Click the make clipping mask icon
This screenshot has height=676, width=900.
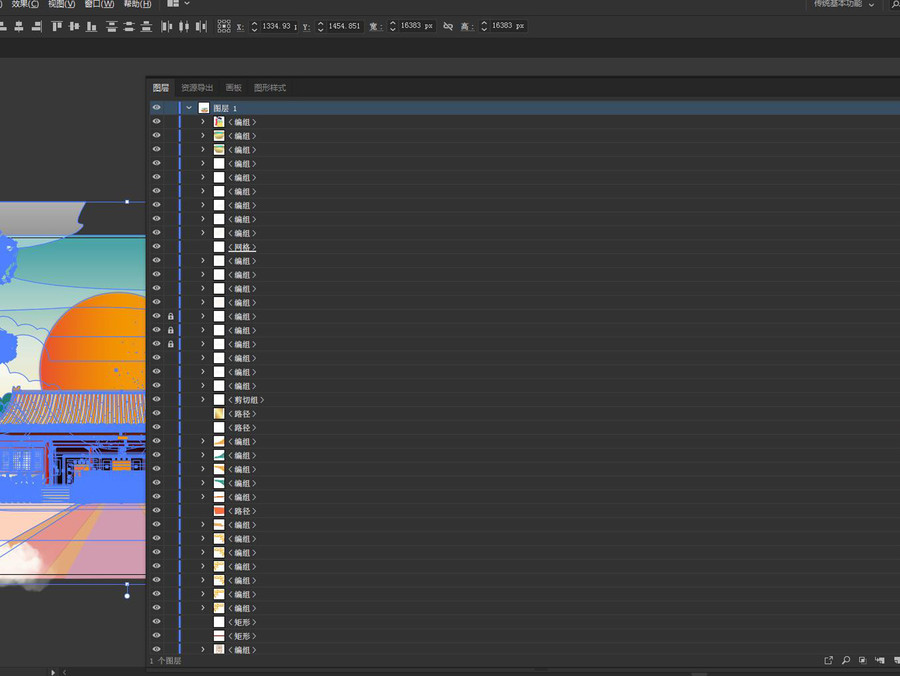click(862, 661)
